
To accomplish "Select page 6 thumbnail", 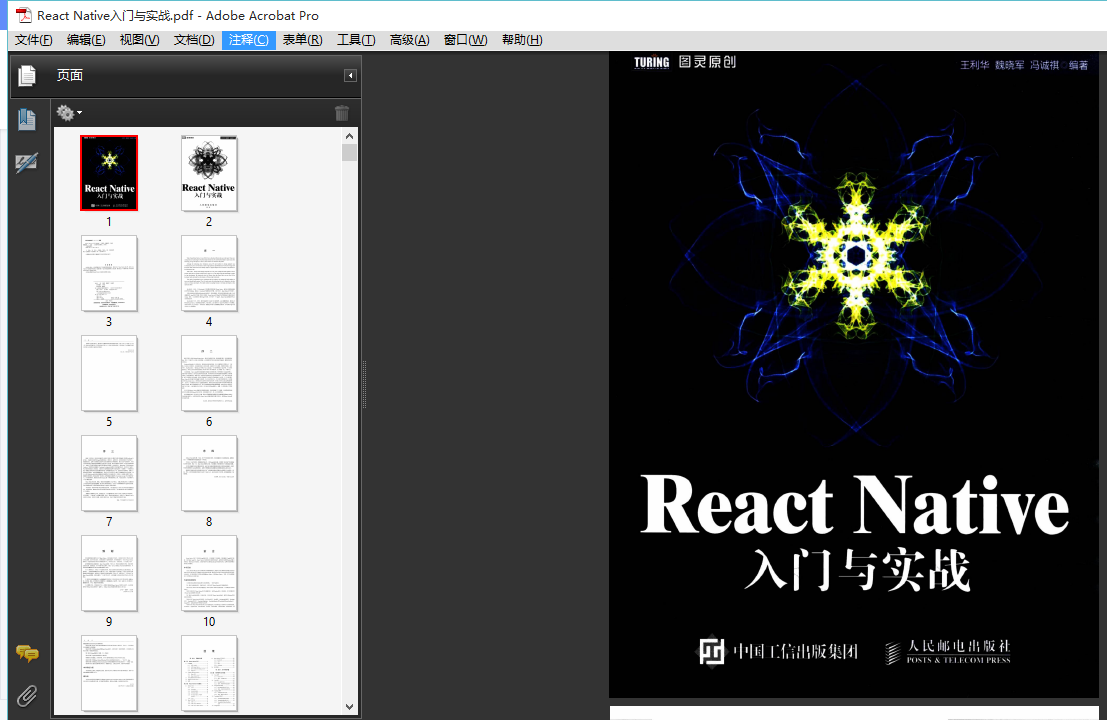I will (x=209, y=374).
